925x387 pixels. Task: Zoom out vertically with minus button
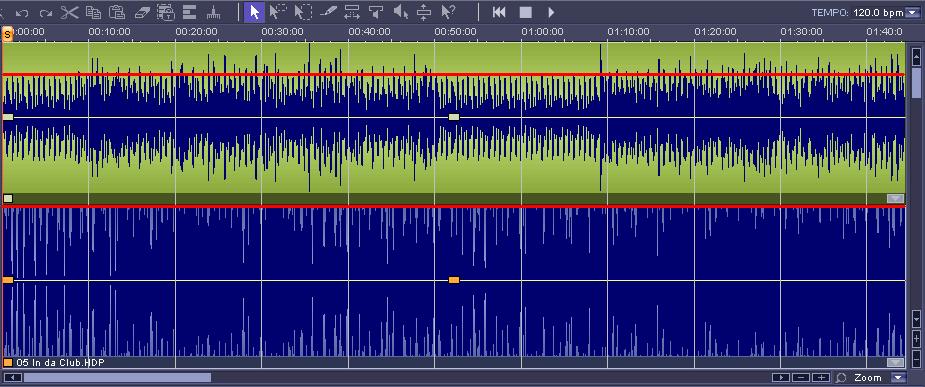[x=916, y=358]
